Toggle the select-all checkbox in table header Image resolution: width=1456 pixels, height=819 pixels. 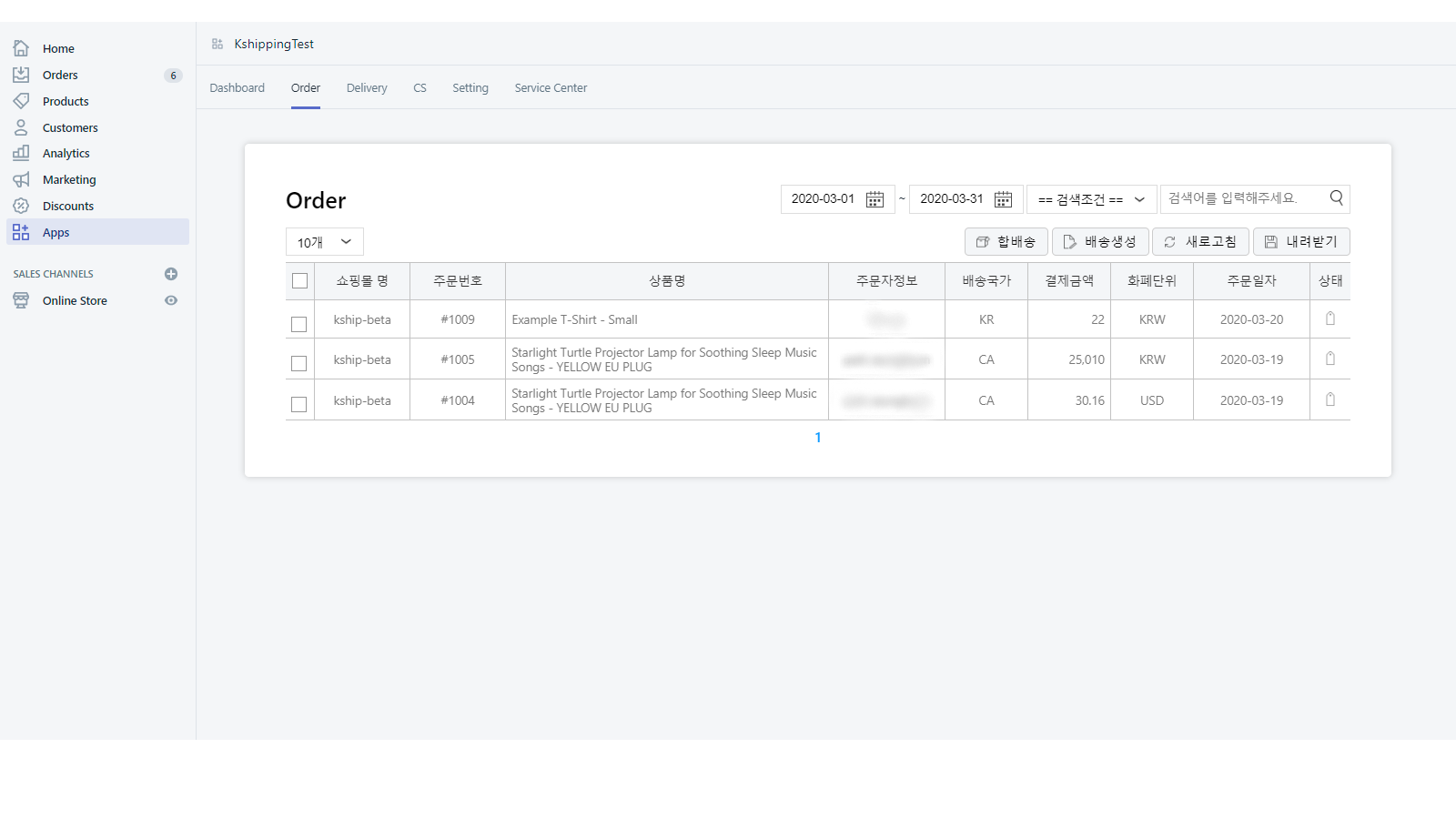coord(299,280)
